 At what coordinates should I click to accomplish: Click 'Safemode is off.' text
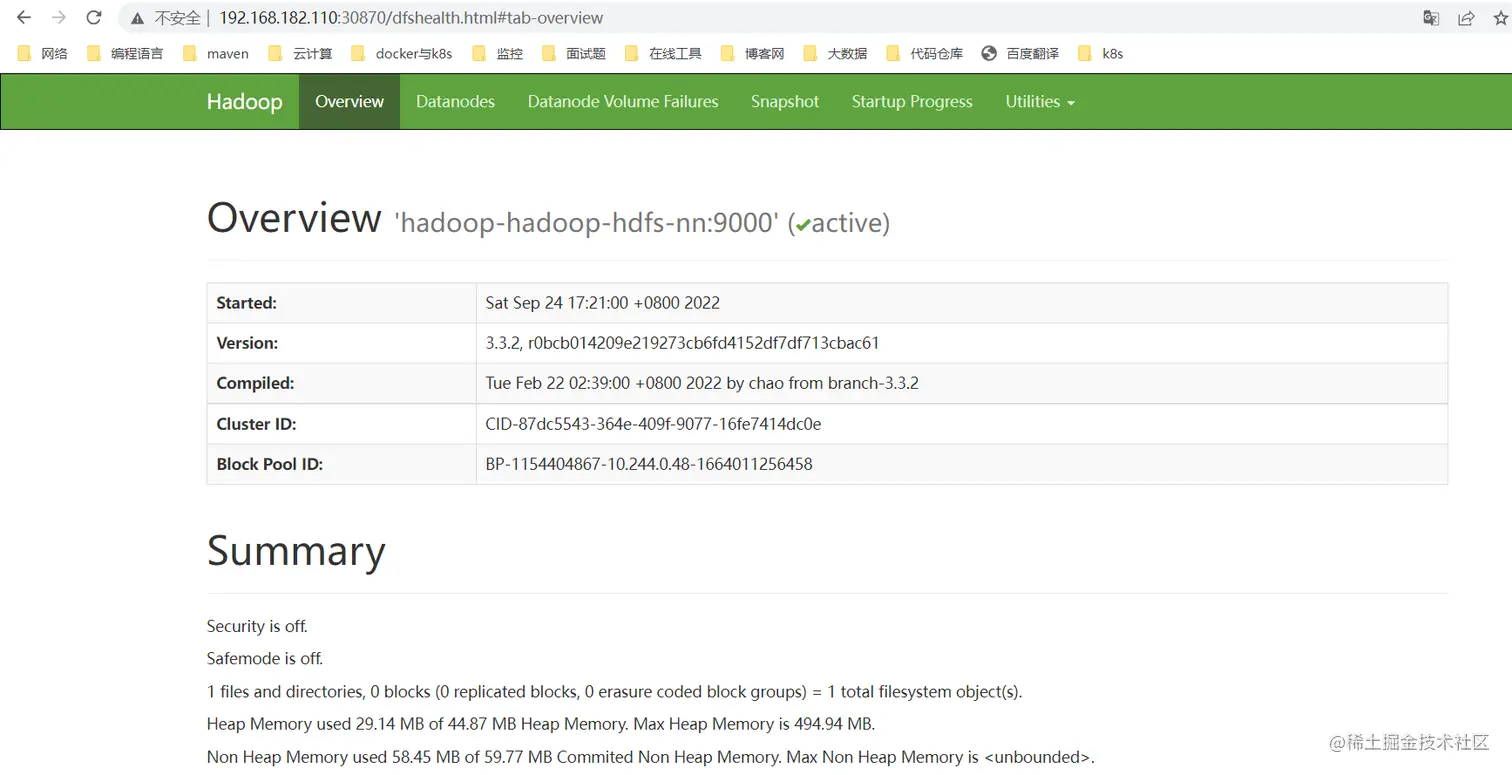[265, 659]
